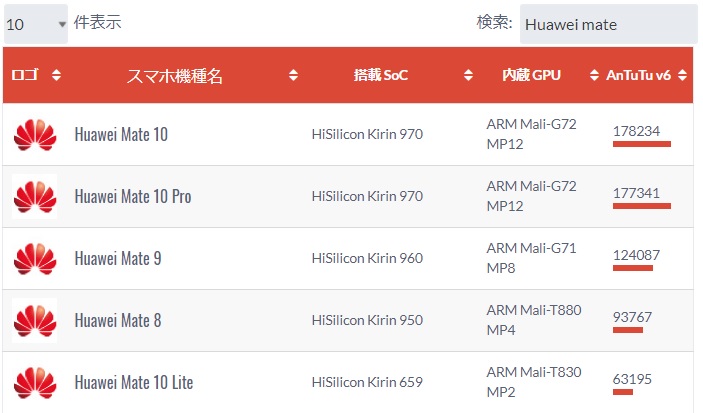Click the 内蔵 GPU column header label

click(531, 75)
